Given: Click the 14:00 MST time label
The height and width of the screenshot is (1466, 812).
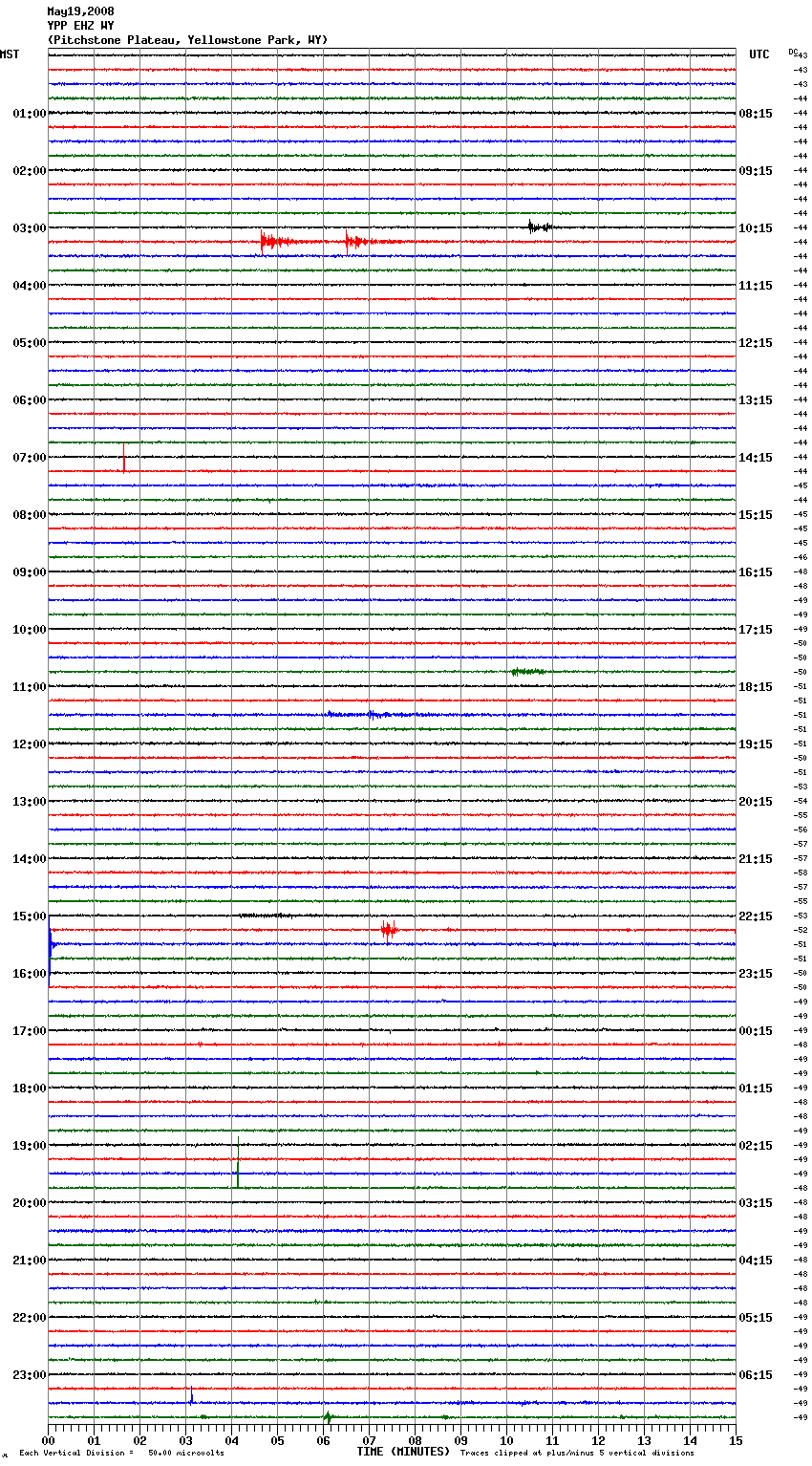Looking at the screenshot, I should (30, 859).
